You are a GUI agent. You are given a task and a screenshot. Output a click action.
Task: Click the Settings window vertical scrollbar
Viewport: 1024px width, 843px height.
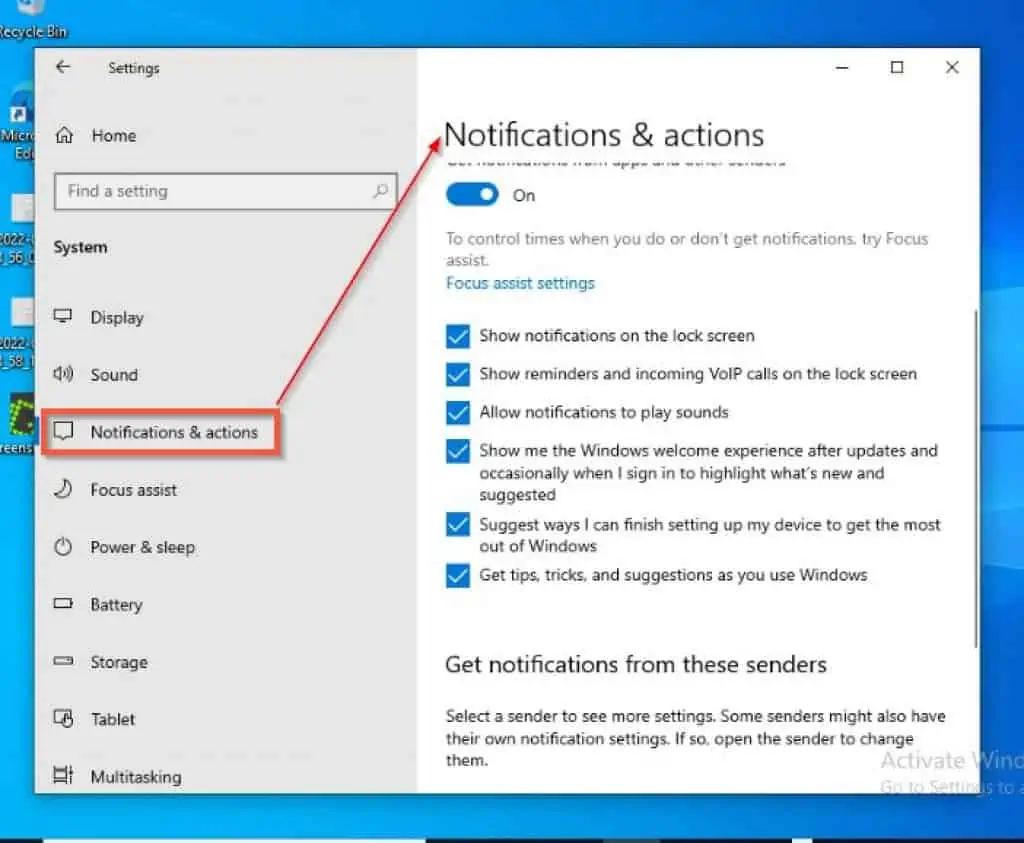coord(975,480)
